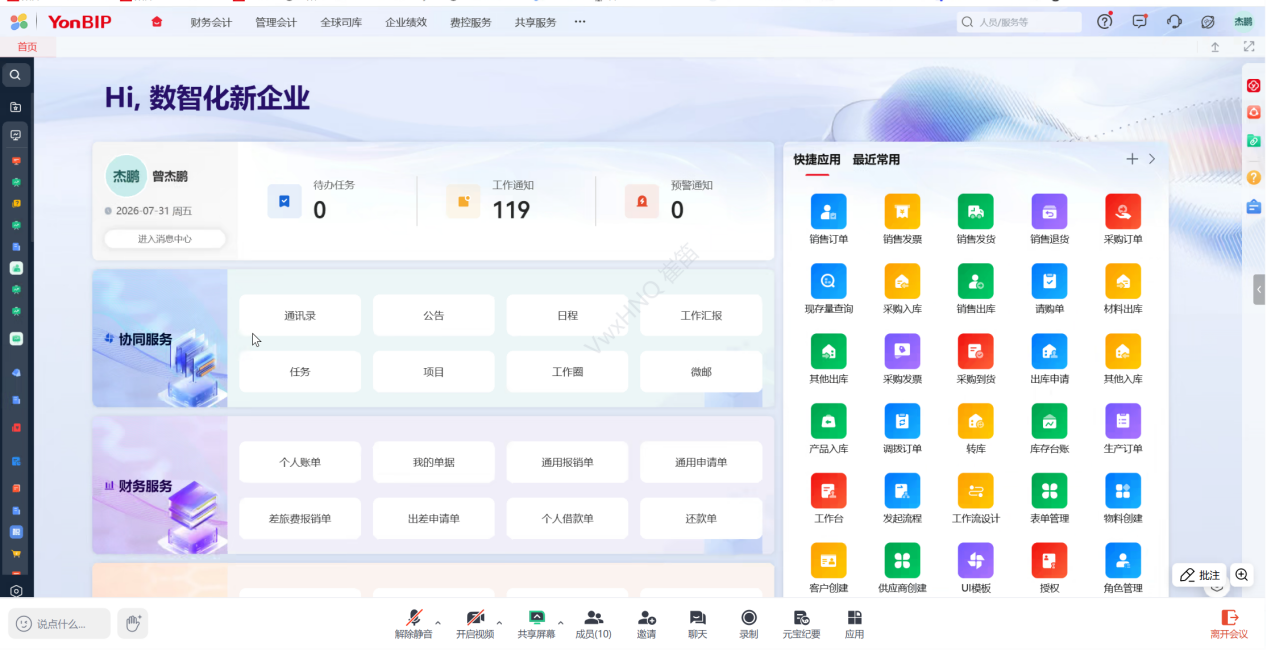Open the 销售订单 quick app icon
The image size is (1267, 651).
click(828, 212)
